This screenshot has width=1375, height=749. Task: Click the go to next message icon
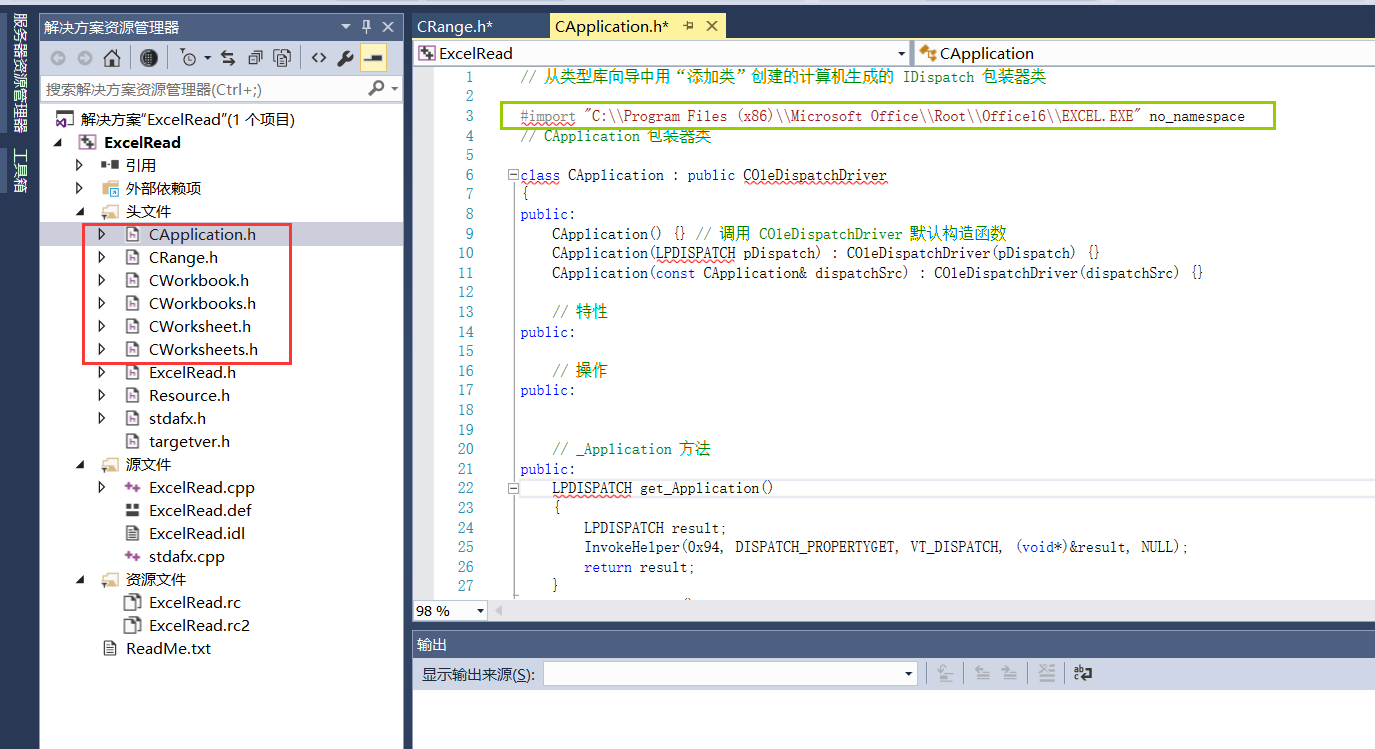(x=1010, y=673)
